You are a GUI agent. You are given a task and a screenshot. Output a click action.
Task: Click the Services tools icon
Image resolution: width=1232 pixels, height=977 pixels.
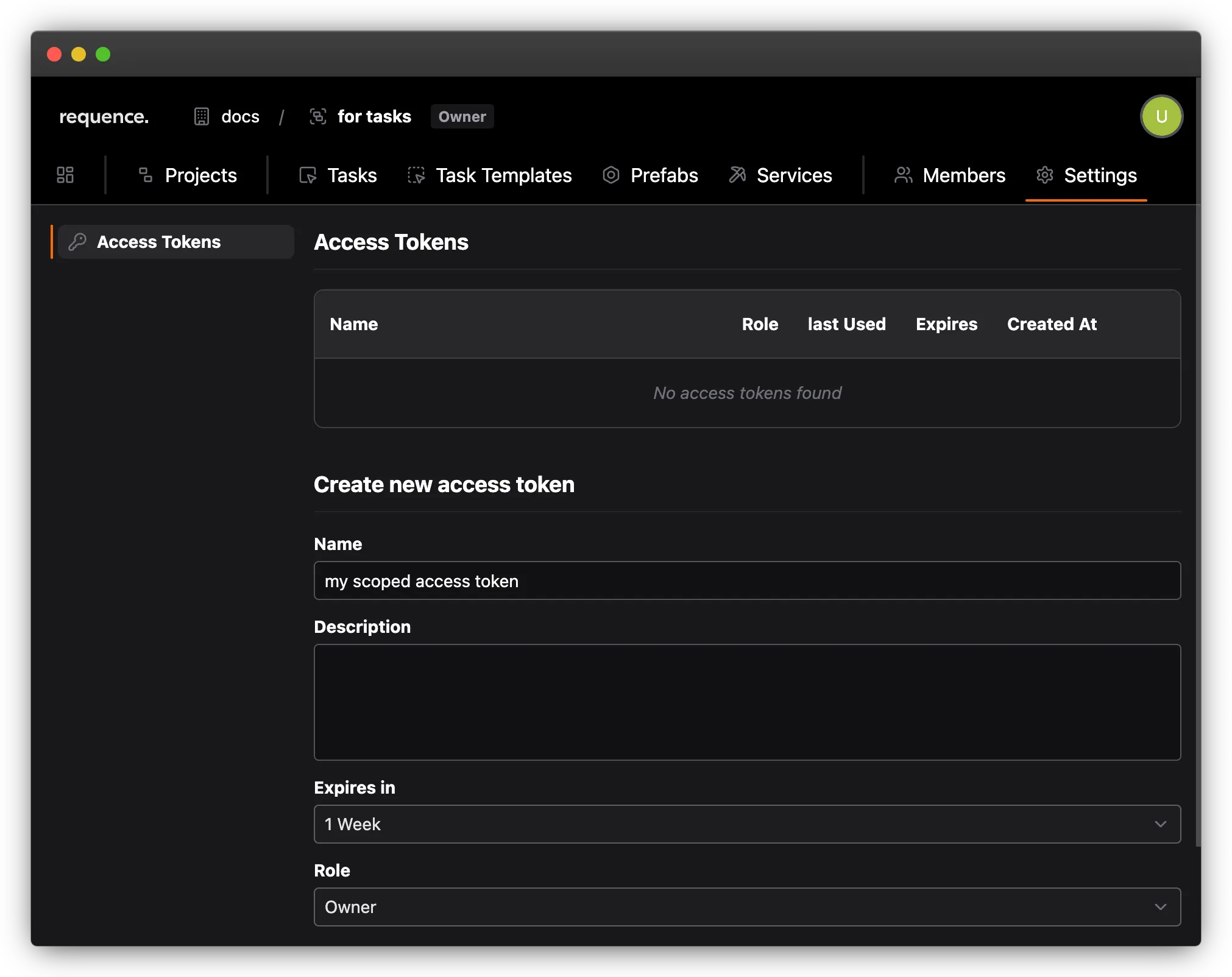coord(737,175)
